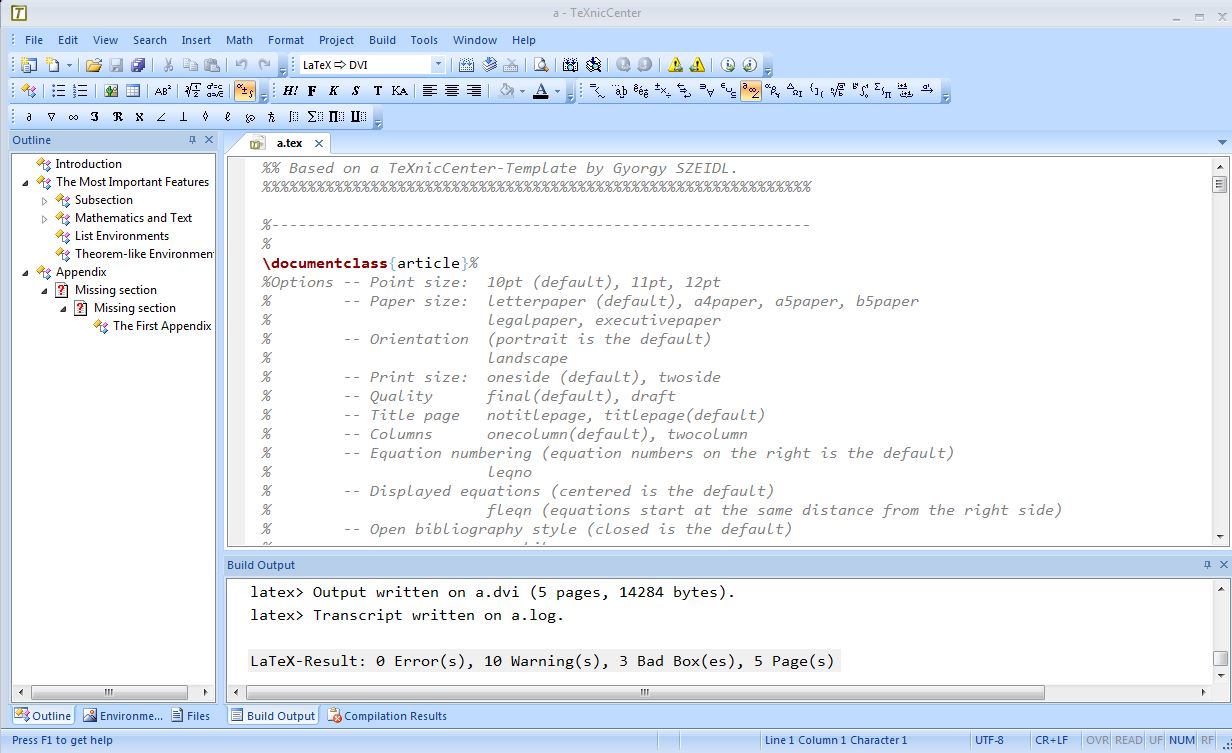
Task: Select The First Appendix outline item
Action: (x=162, y=326)
